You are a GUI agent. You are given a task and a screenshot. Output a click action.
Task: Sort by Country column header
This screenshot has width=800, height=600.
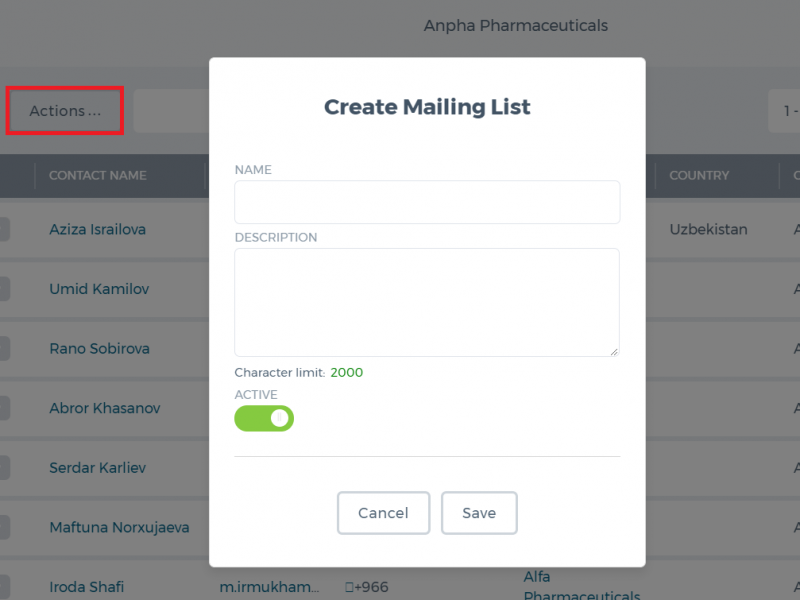click(x=699, y=176)
